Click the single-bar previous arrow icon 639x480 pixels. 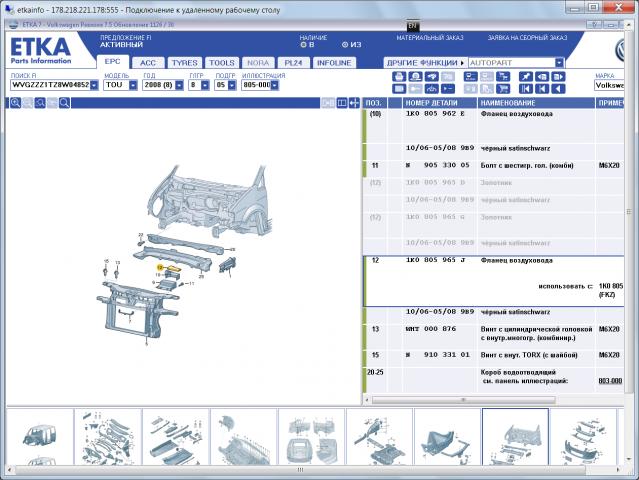click(542, 88)
